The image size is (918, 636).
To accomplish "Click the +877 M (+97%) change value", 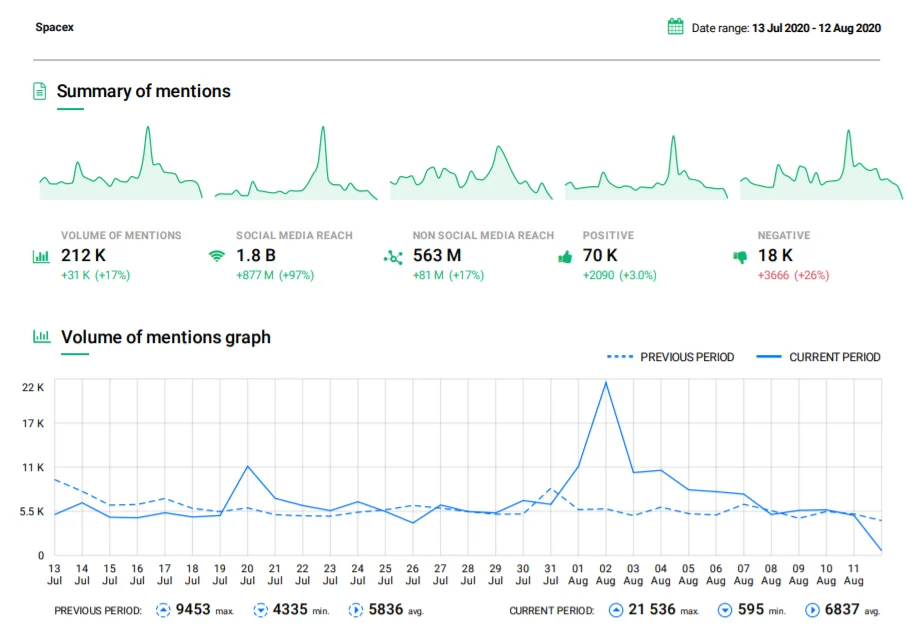I will click(275, 275).
